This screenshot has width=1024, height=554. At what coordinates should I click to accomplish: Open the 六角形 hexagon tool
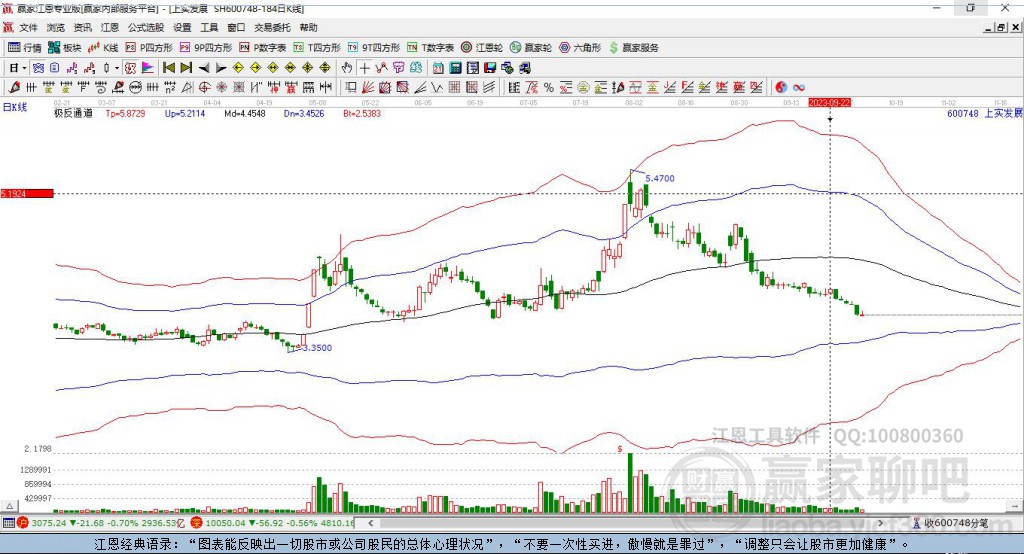pos(580,48)
